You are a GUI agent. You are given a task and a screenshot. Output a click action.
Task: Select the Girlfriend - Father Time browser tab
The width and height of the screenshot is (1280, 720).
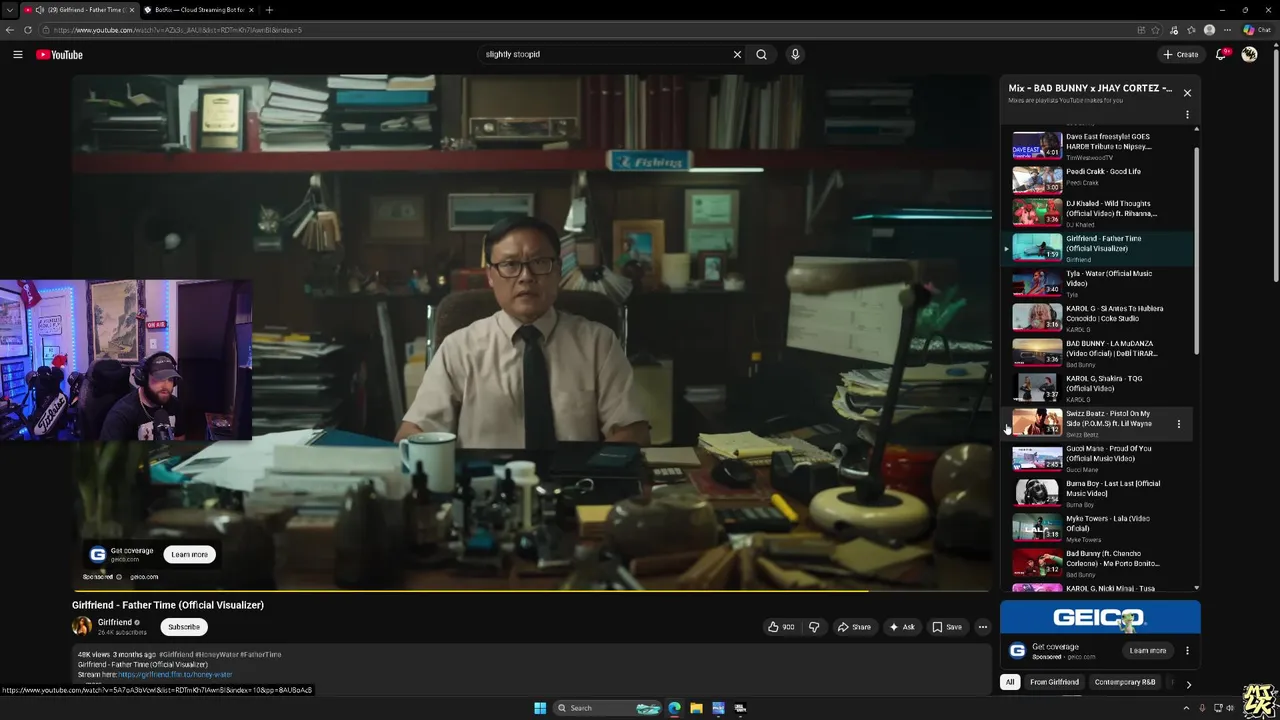tap(78, 10)
